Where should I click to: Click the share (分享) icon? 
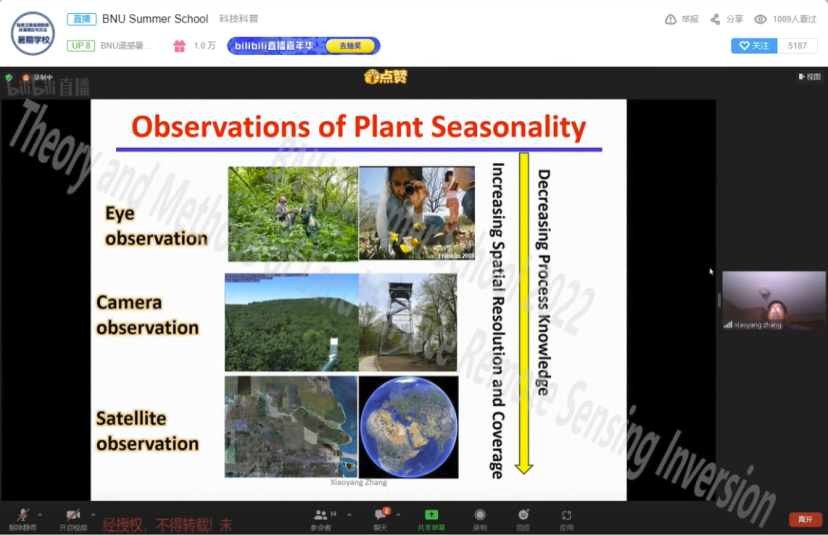726,19
